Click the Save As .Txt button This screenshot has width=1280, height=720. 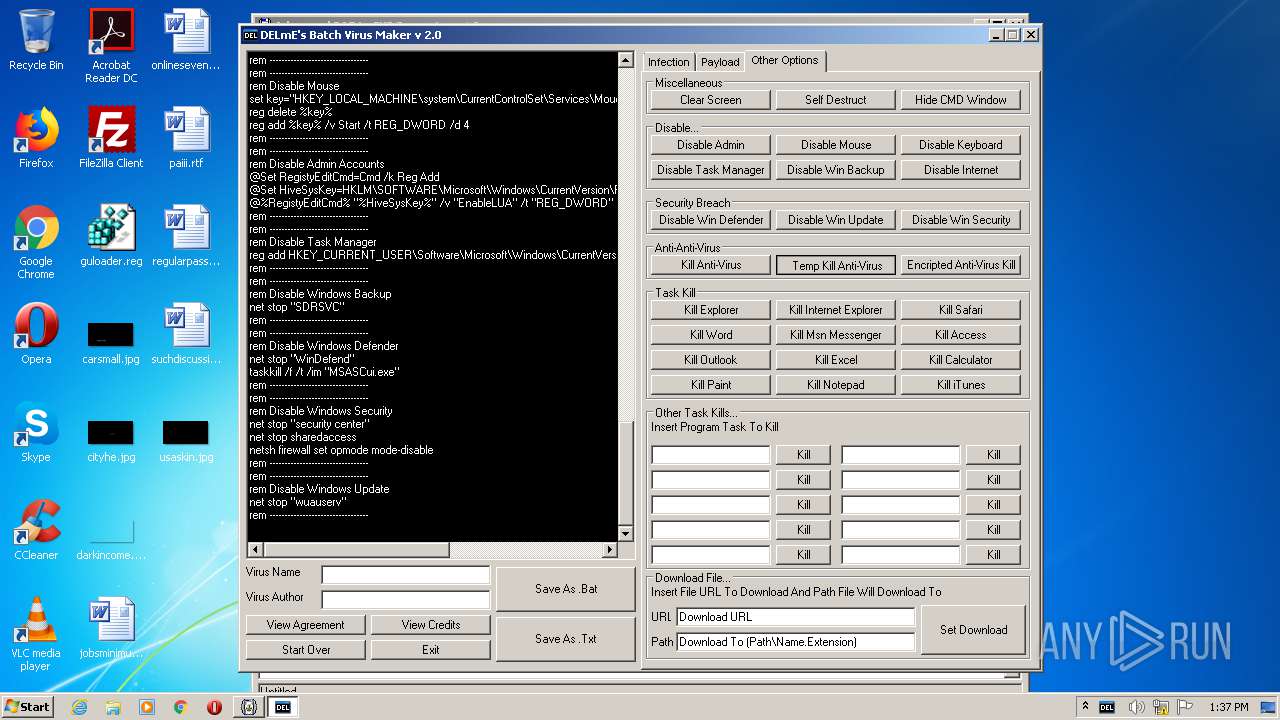(566, 639)
